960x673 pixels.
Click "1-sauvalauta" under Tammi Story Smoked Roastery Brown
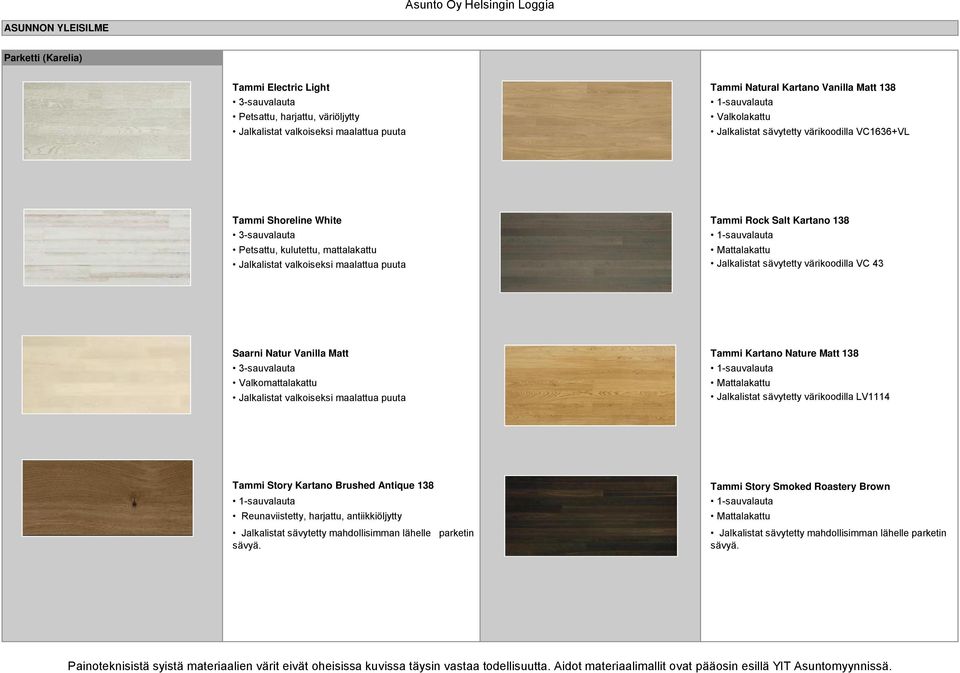pyautogui.click(x=741, y=502)
